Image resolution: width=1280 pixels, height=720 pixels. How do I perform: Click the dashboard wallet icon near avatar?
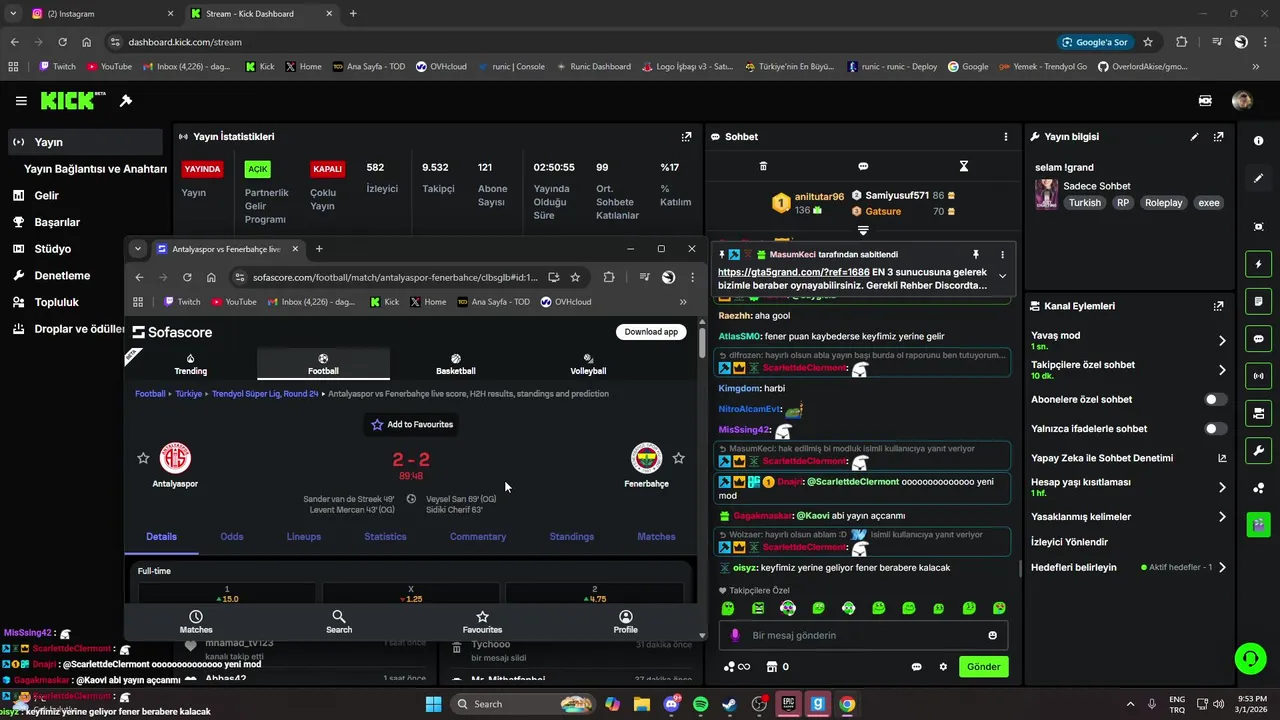pyautogui.click(x=1205, y=101)
